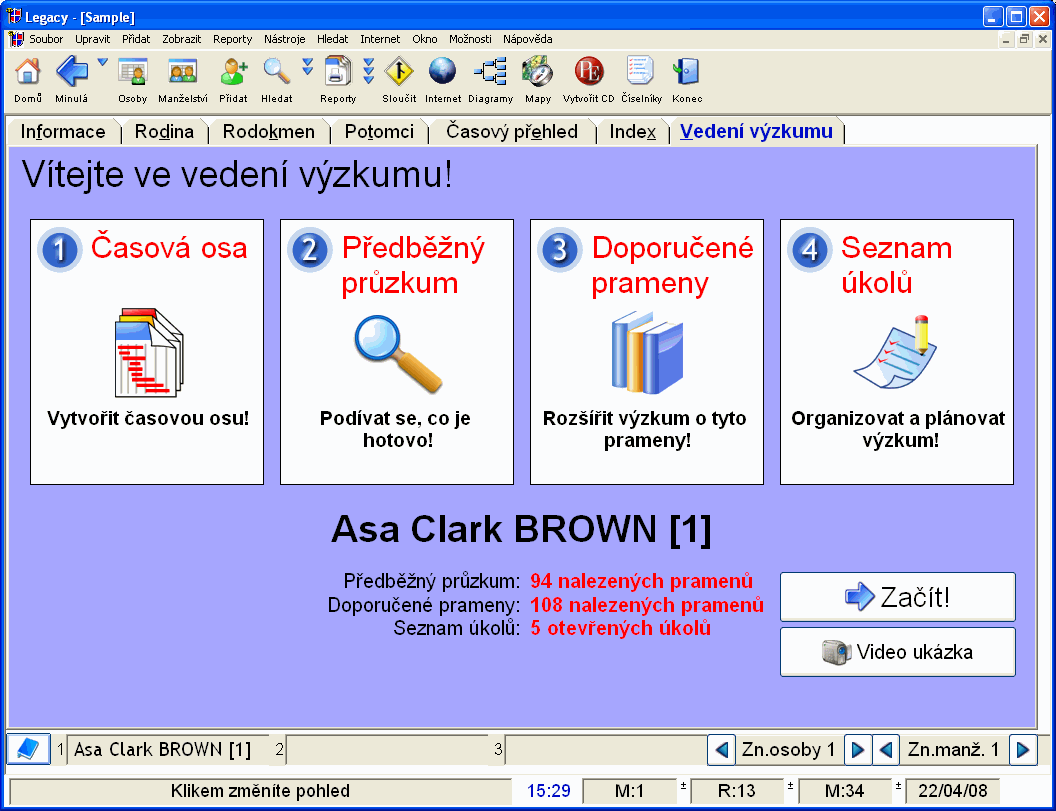Viewport: 1056px width, 811px height.
Task: Open the Nápověda menu
Action: coord(527,39)
